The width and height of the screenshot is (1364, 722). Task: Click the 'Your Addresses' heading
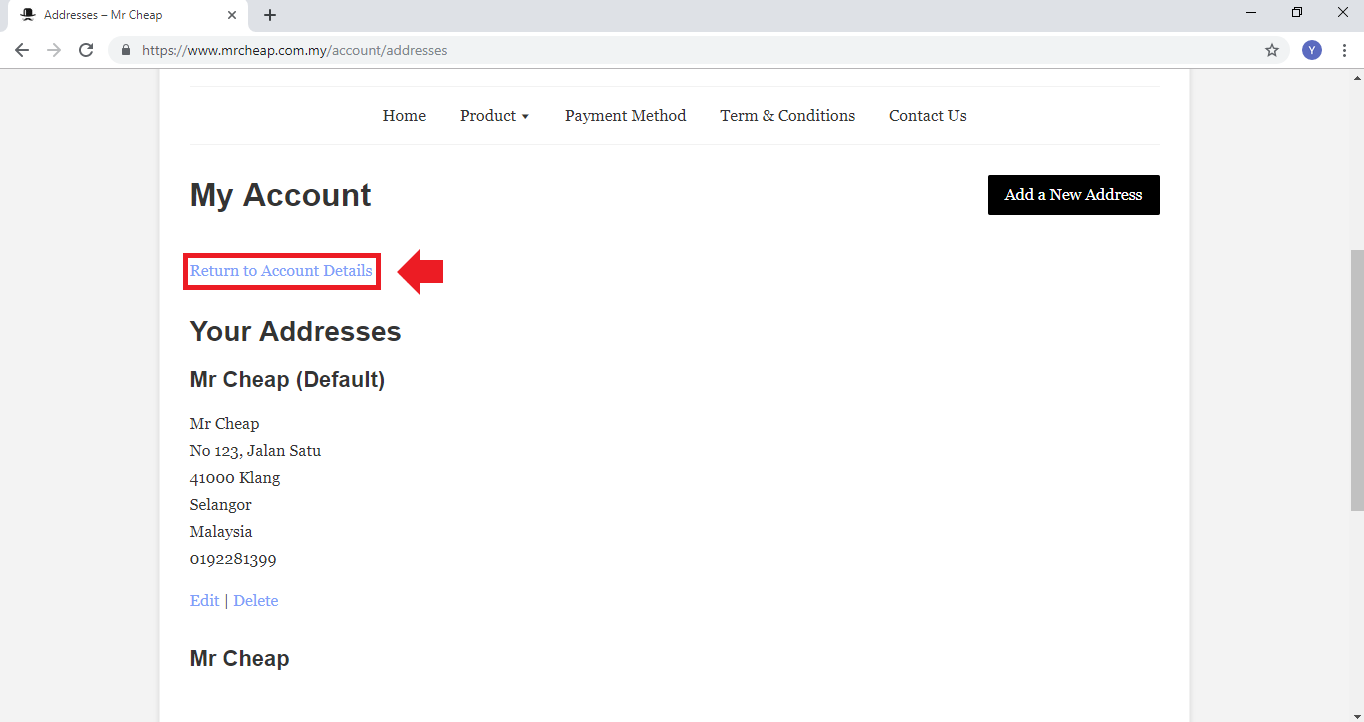click(295, 332)
